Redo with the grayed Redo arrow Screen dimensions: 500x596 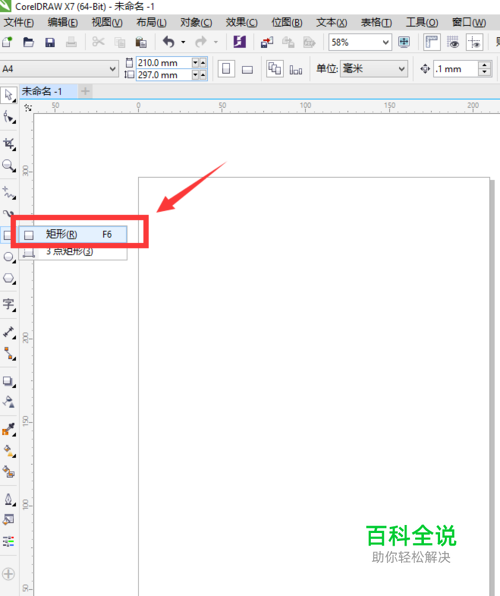click(201, 42)
